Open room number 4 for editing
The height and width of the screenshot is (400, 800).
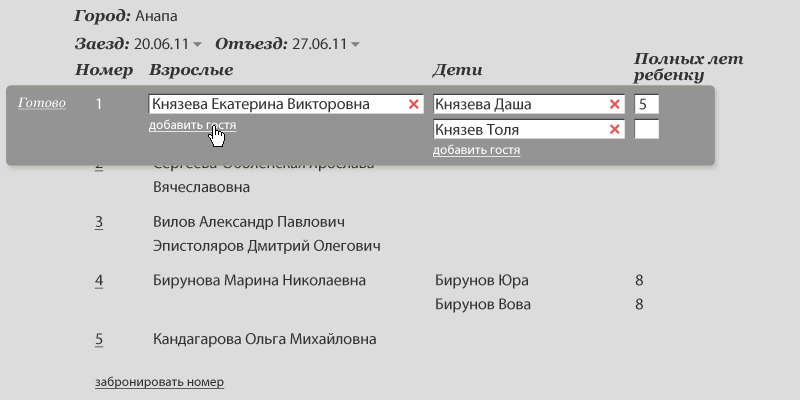[x=99, y=280]
